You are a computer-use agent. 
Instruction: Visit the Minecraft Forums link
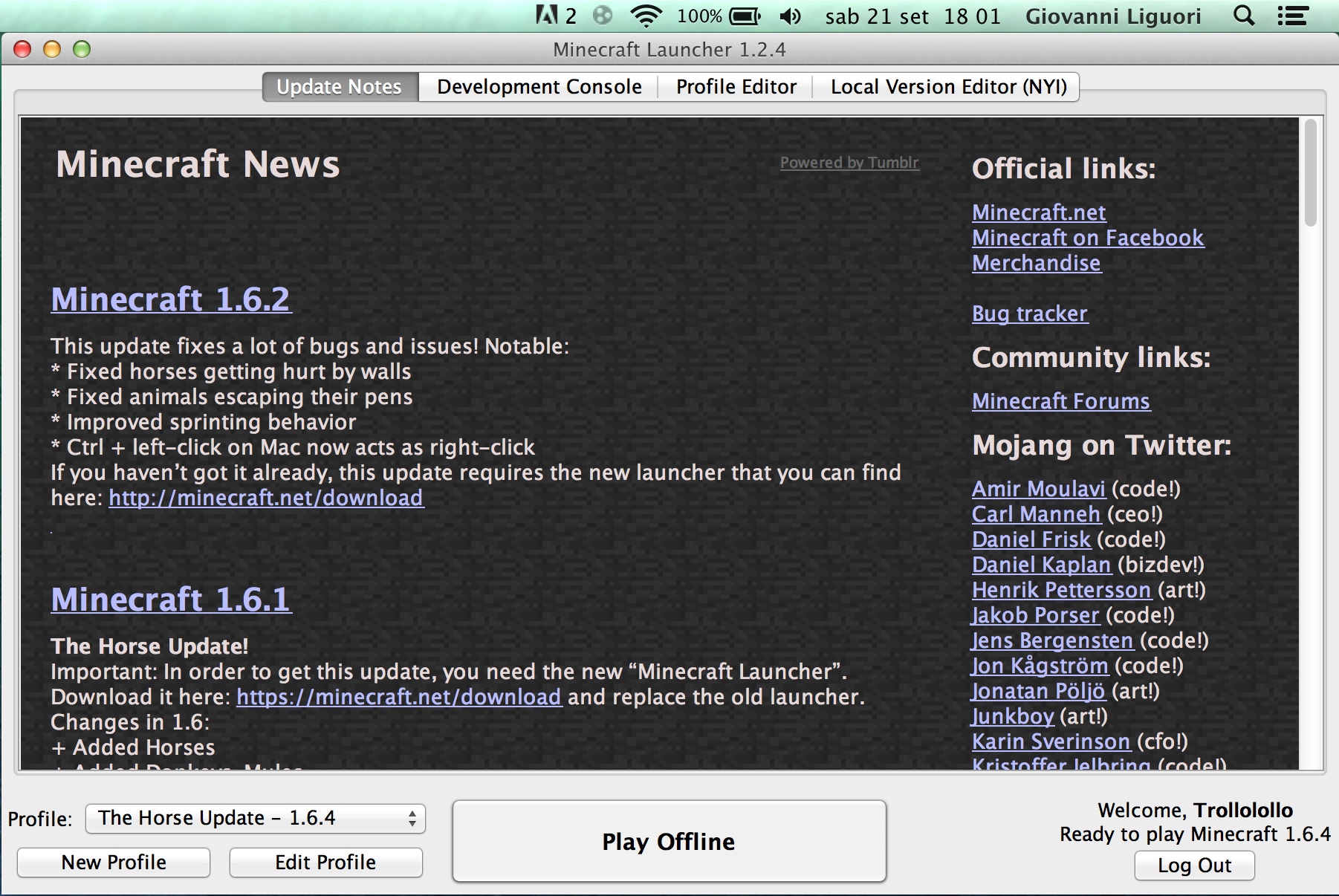click(x=1060, y=401)
